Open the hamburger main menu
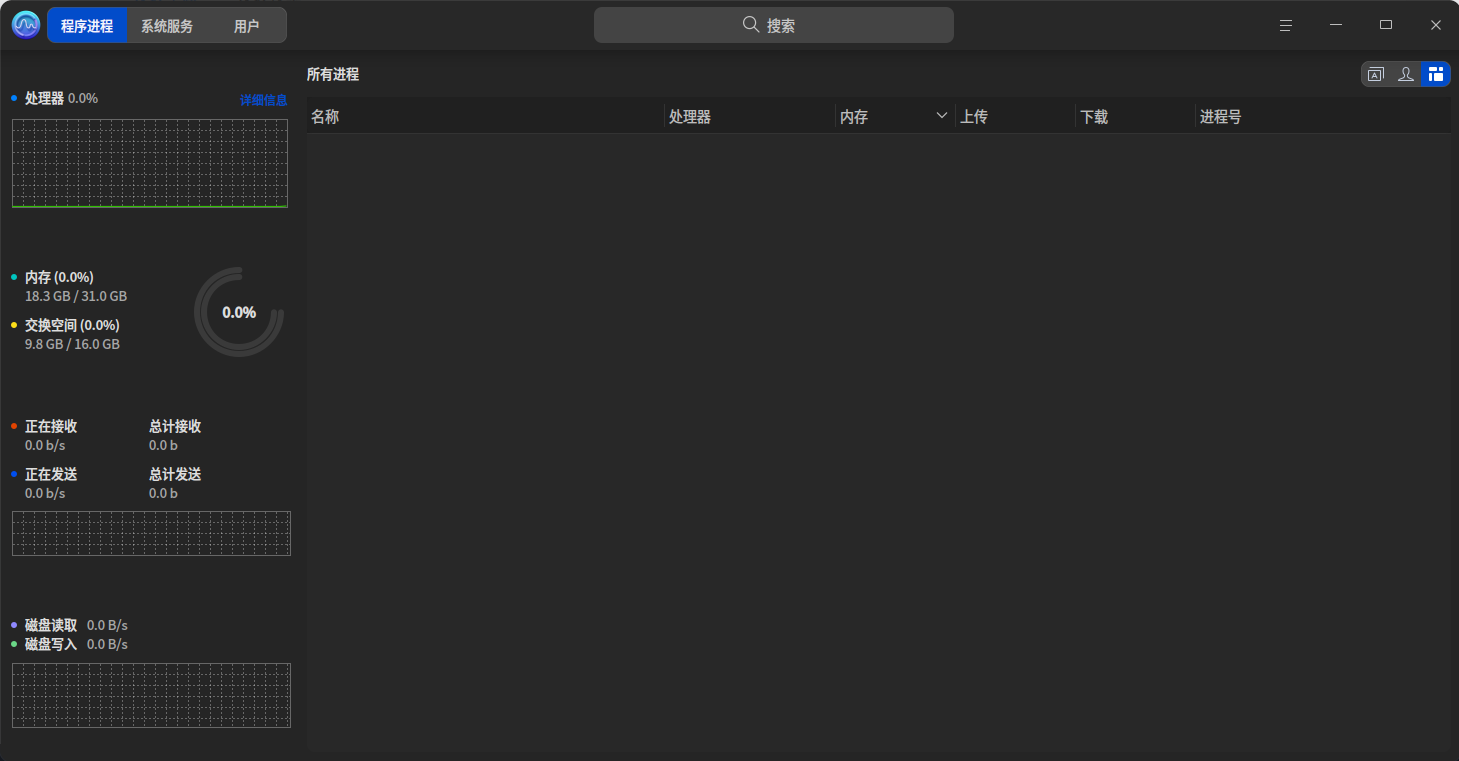 tap(1286, 25)
